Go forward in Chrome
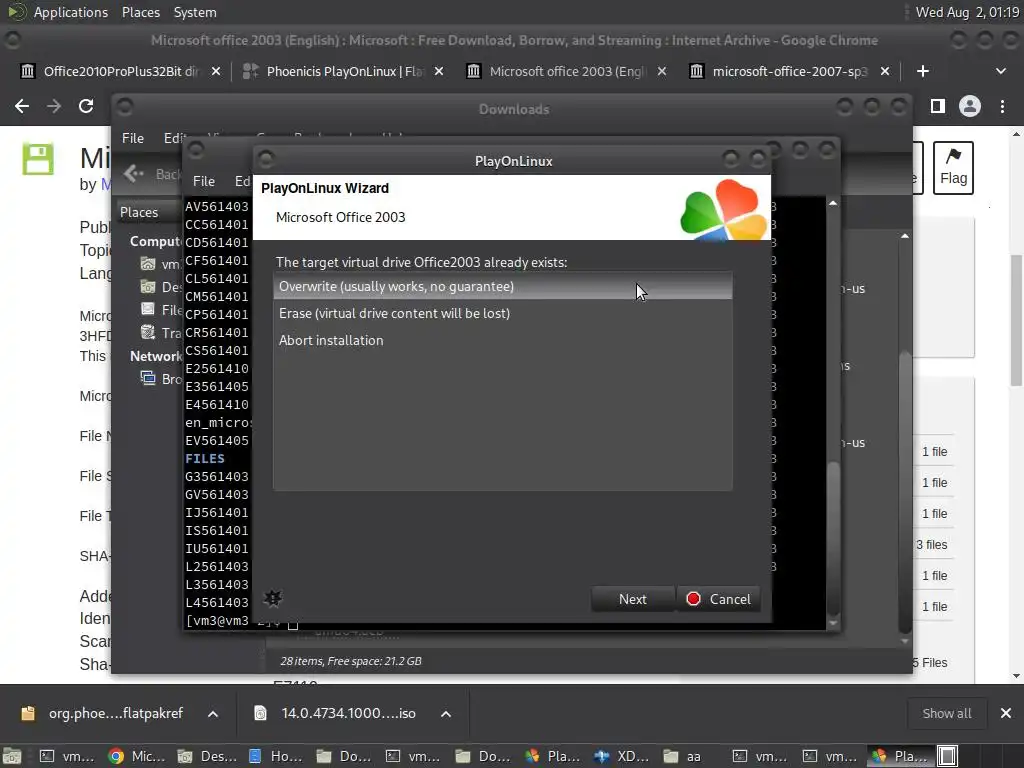Screen dimensions: 1024x768 click(x=54, y=106)
